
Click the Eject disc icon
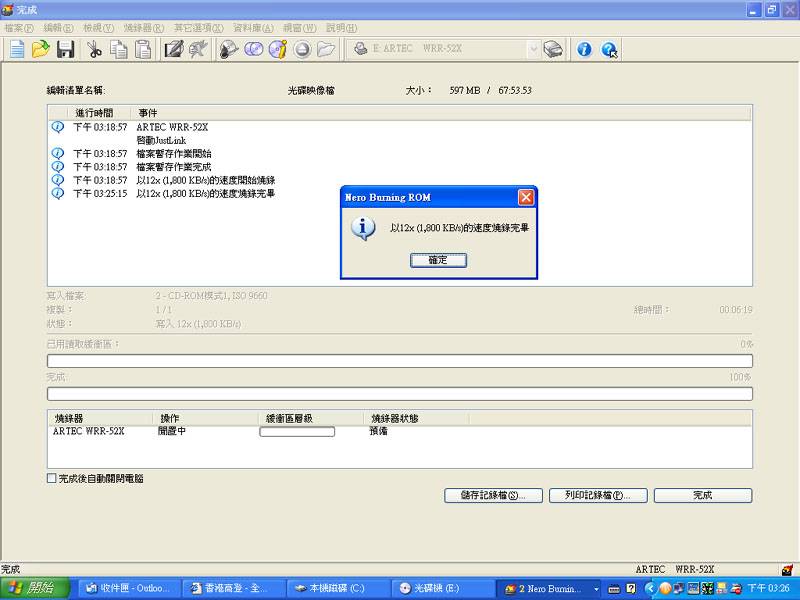[x=302, y=49]
